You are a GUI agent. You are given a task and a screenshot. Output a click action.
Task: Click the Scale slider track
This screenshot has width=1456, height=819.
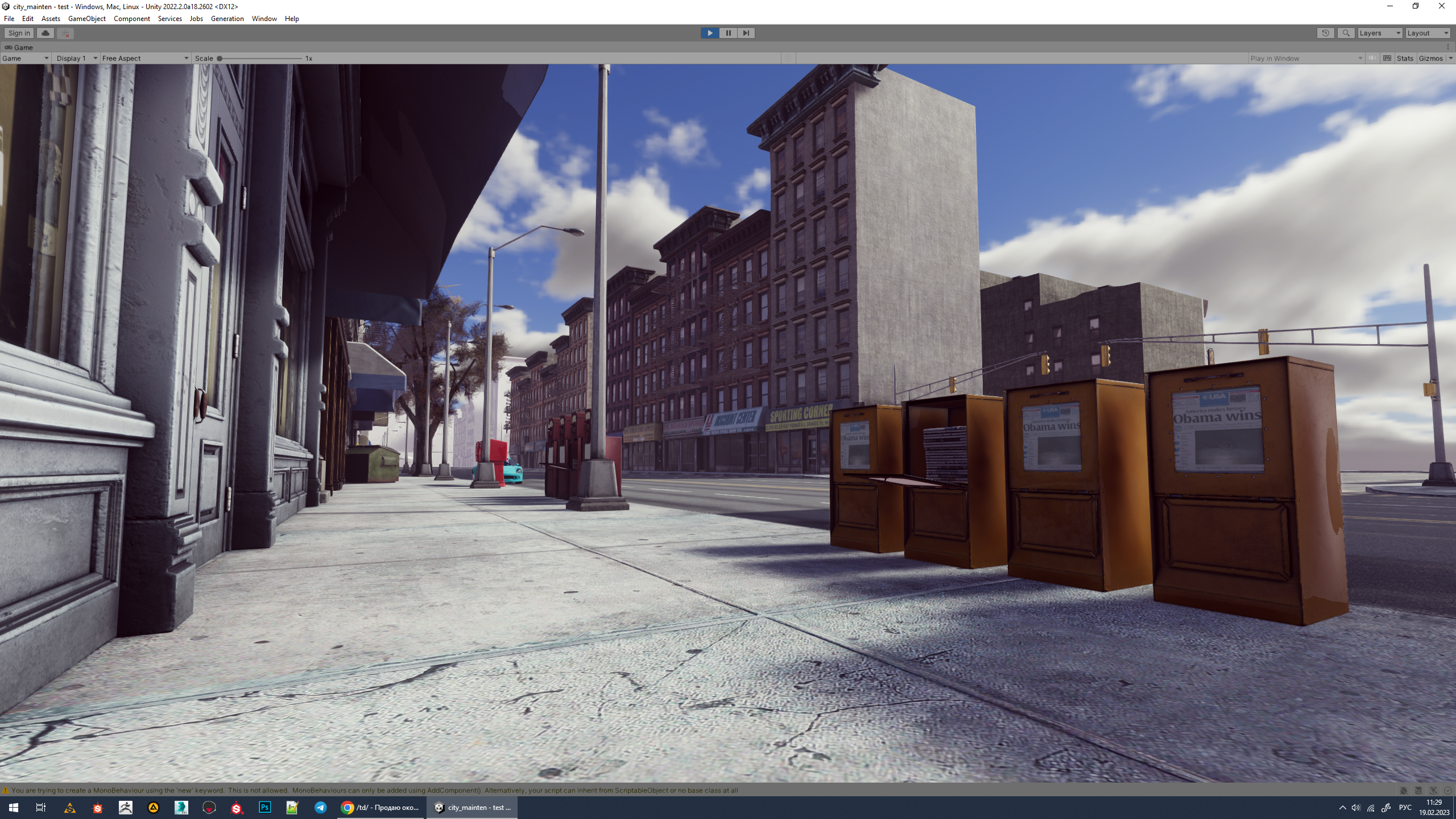(x=260, y=58)
